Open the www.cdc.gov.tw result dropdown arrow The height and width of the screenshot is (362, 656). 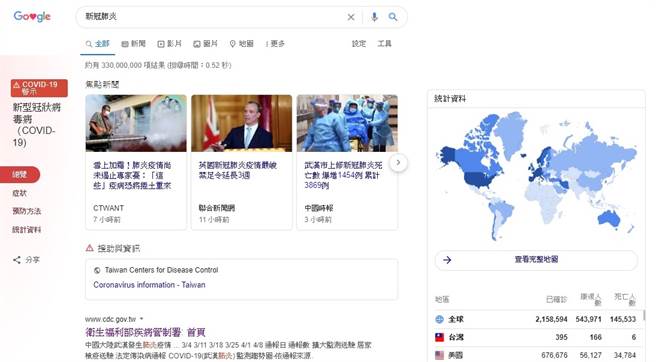coord(141,319)
